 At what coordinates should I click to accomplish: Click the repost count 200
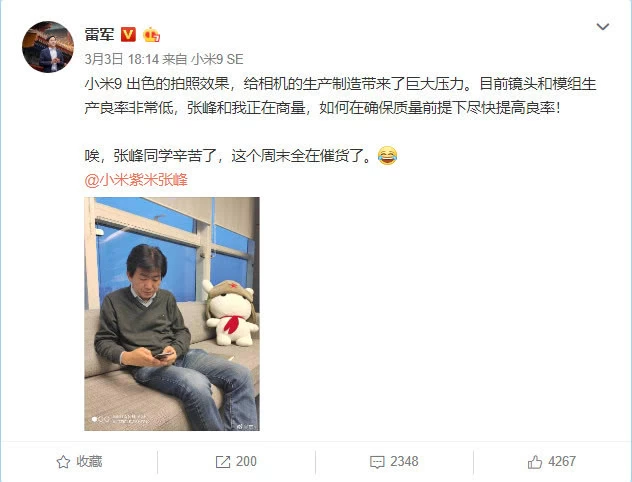click(x=246, y=462)
